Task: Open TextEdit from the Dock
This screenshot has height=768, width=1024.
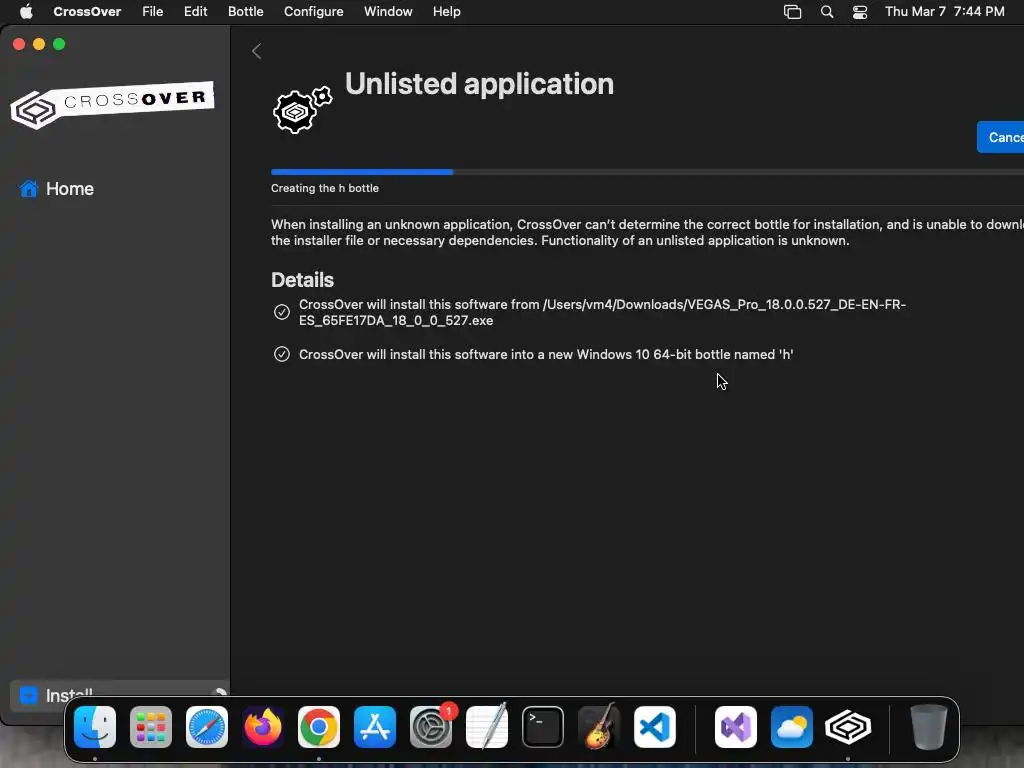Action: [487, 726]
